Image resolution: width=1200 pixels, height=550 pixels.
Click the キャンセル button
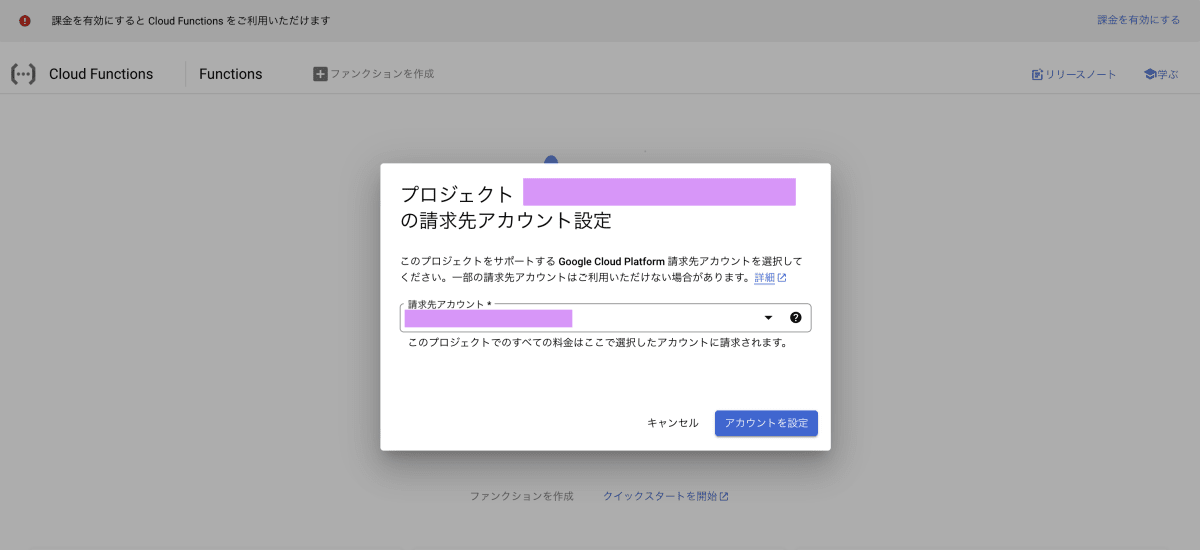pos(673,423)
